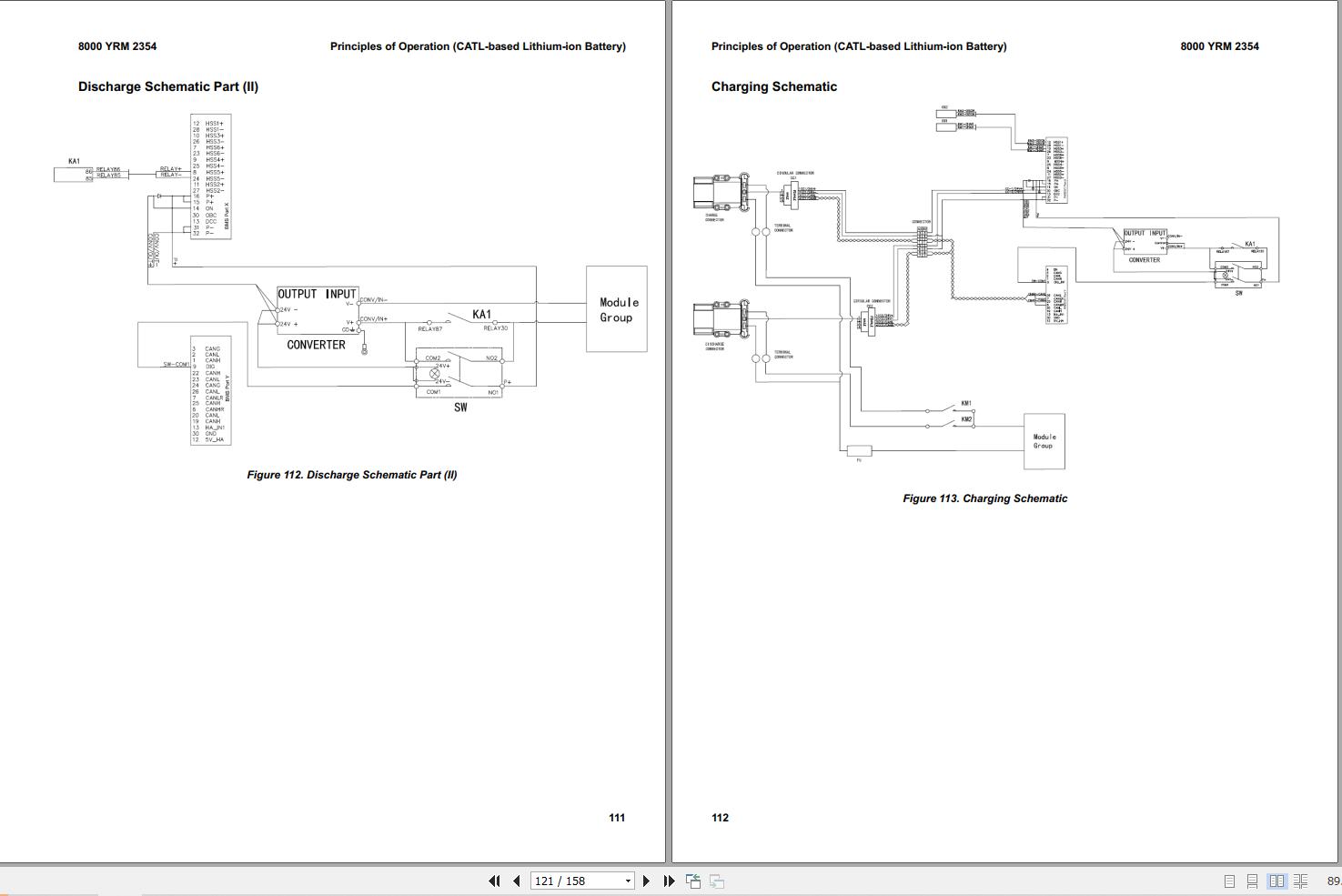Click the Module Group box in charging schematic
This screenshot has height=896, width=1342.
[x=1044, y=441]
